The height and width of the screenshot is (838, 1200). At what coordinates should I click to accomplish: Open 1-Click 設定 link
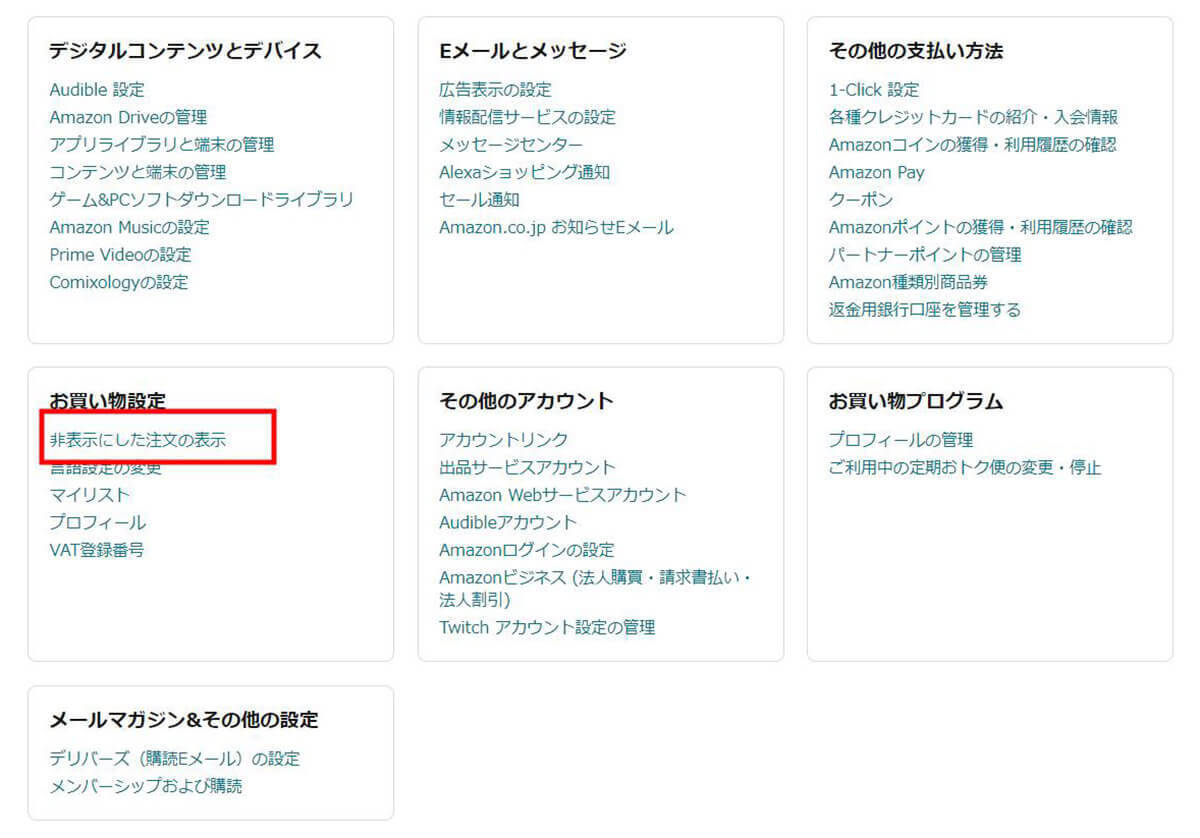[873, 90]
